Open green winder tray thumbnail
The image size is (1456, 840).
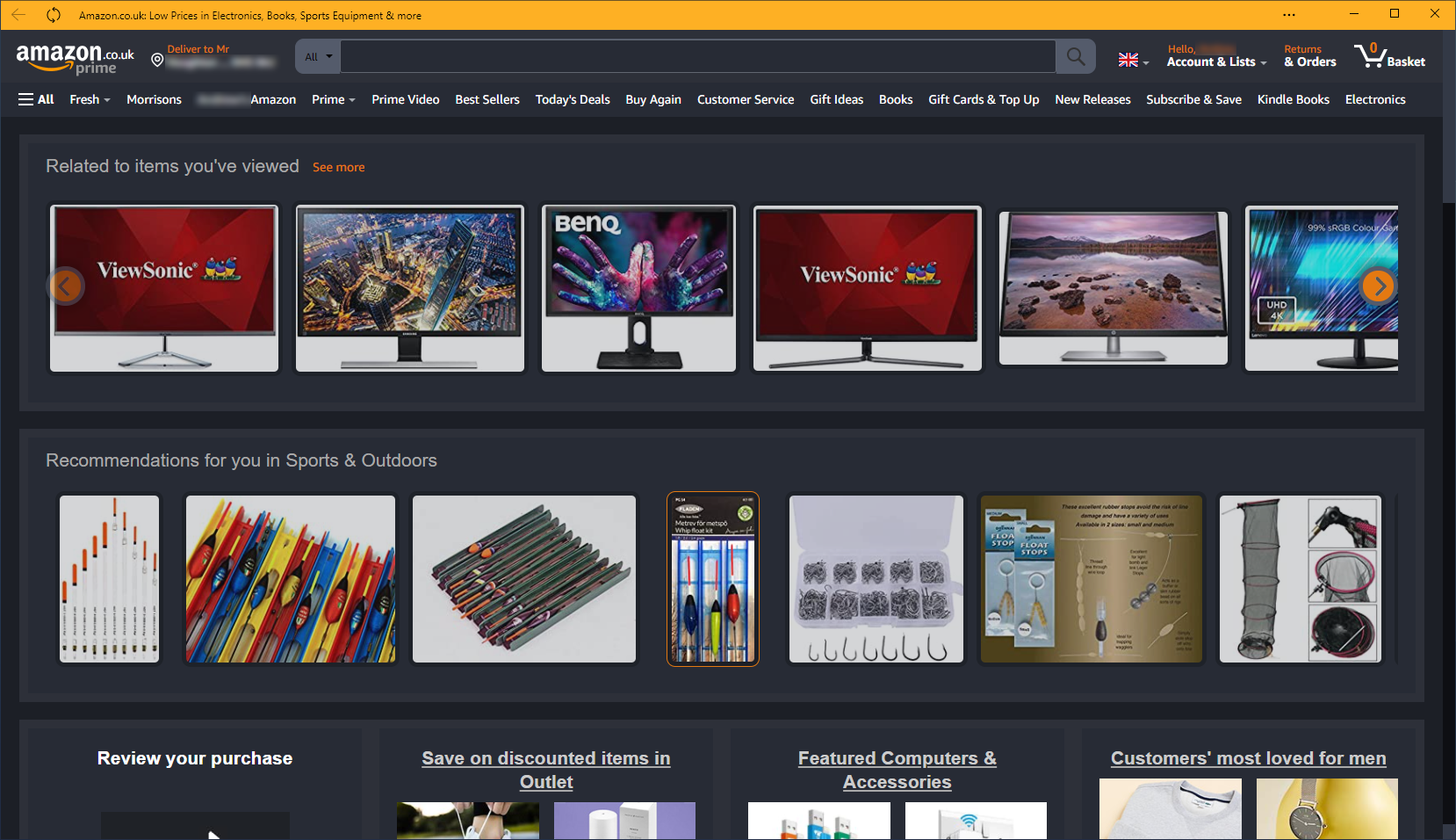pyautogui.click(x=524, y=579)
